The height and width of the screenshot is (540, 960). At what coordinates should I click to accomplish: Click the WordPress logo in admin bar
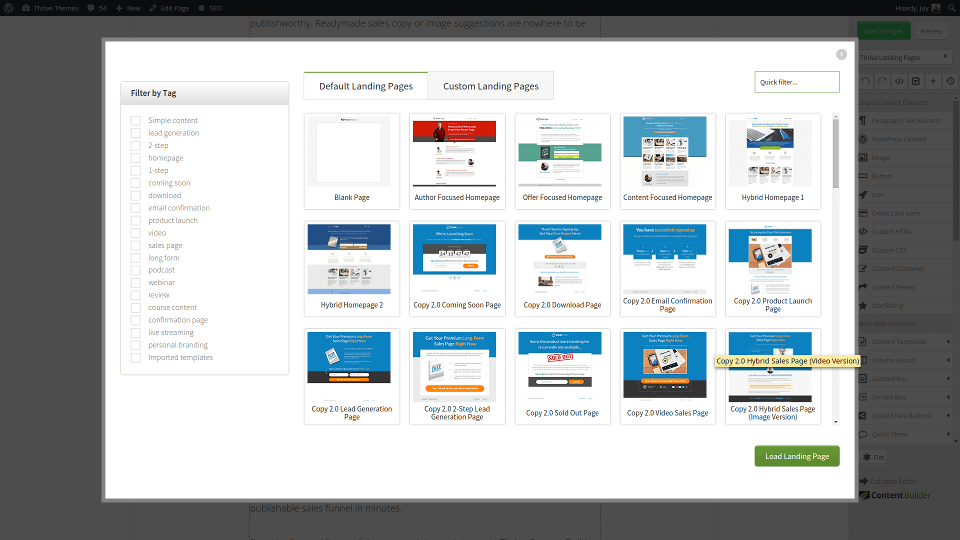tap(9, 7)
